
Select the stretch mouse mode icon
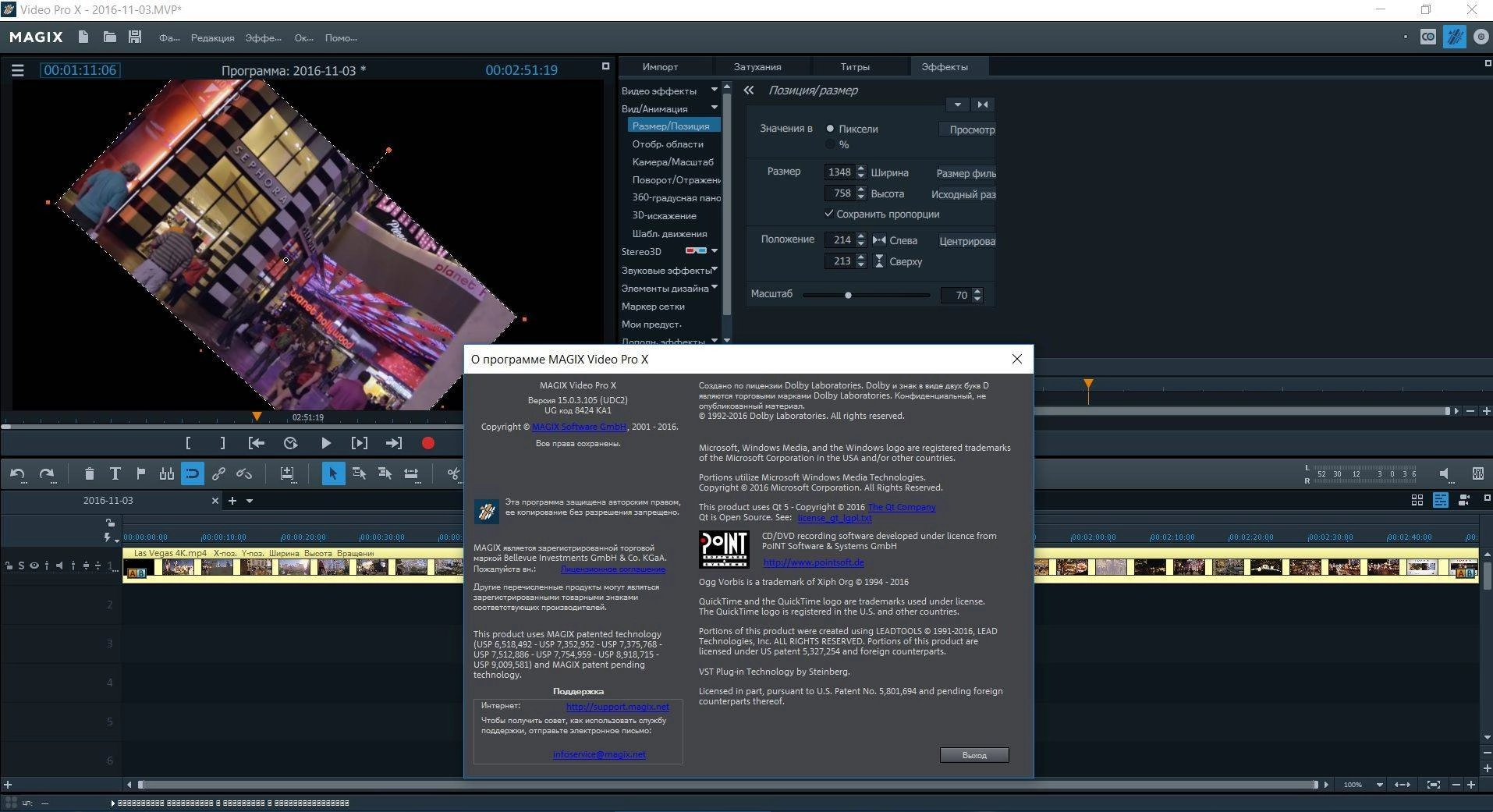click(x=411, y=473)
